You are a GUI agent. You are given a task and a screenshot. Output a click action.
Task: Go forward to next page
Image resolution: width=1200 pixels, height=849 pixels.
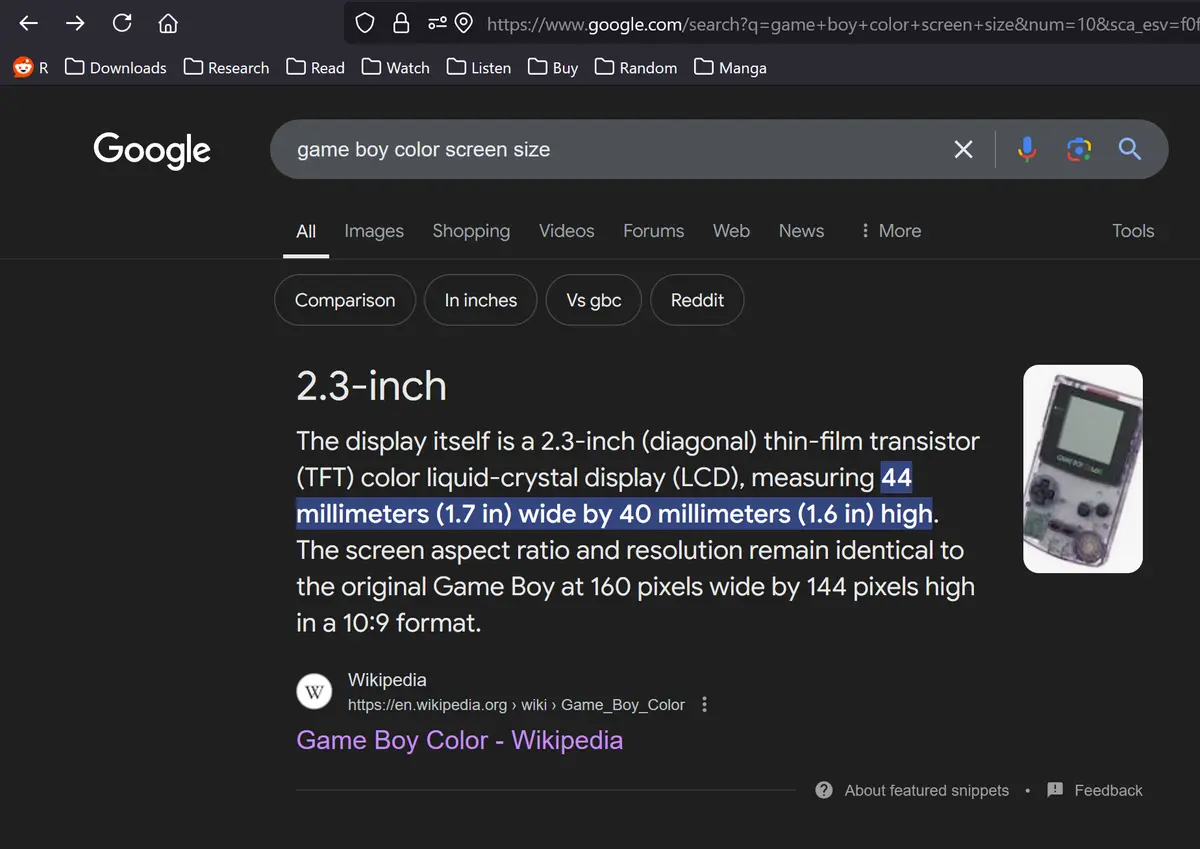(75, 23)
